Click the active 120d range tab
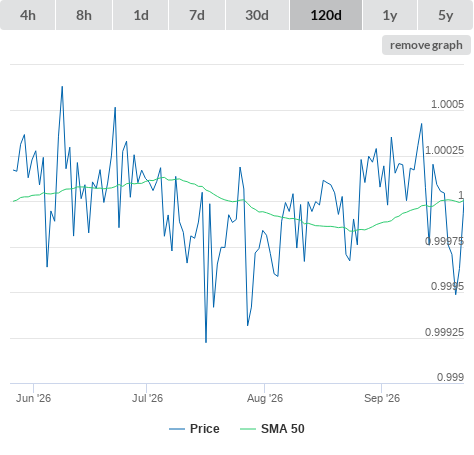This screenshot has height=455, width=474. coord(326,15)
